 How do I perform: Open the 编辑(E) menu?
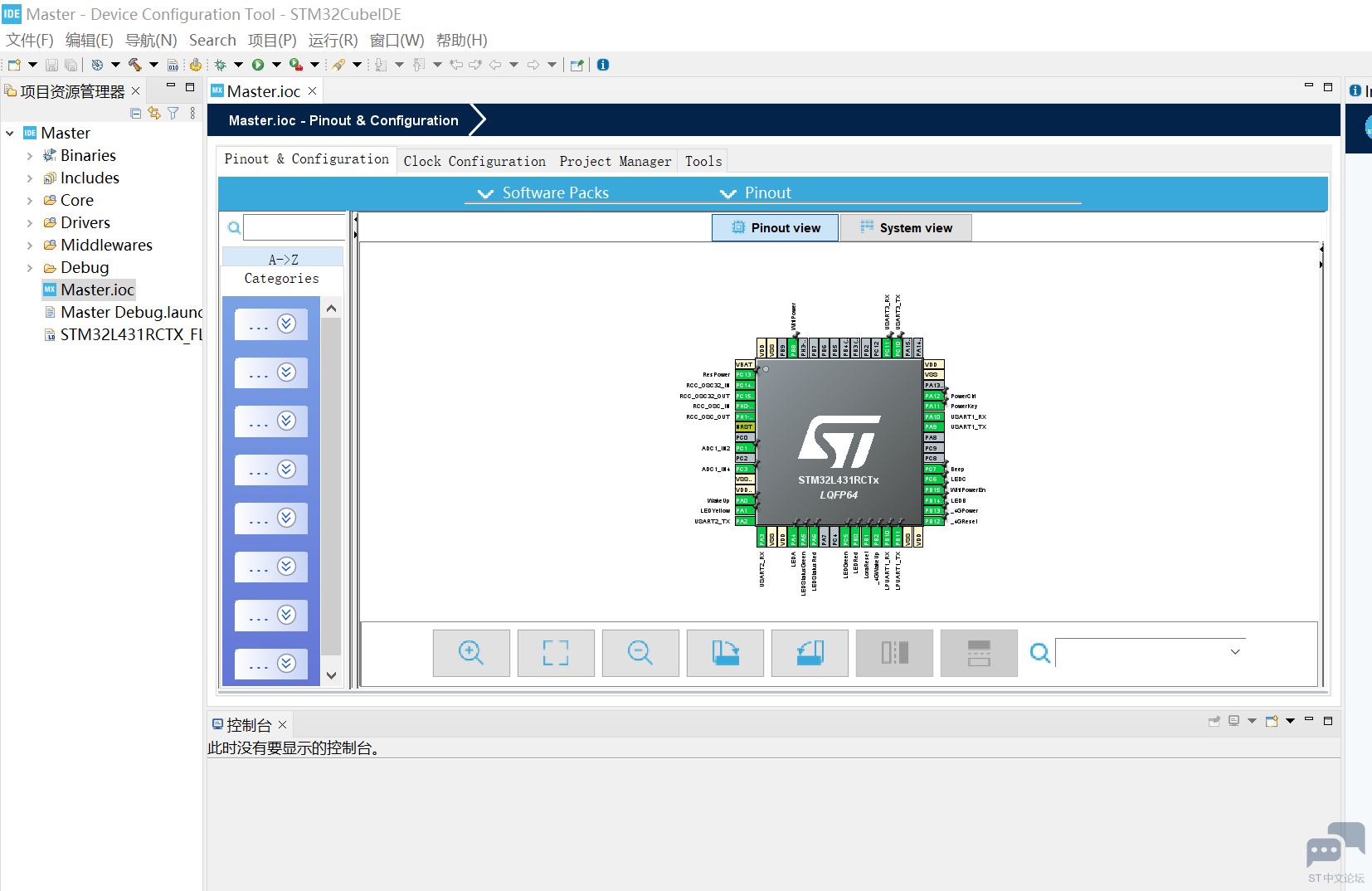point(90,41)
